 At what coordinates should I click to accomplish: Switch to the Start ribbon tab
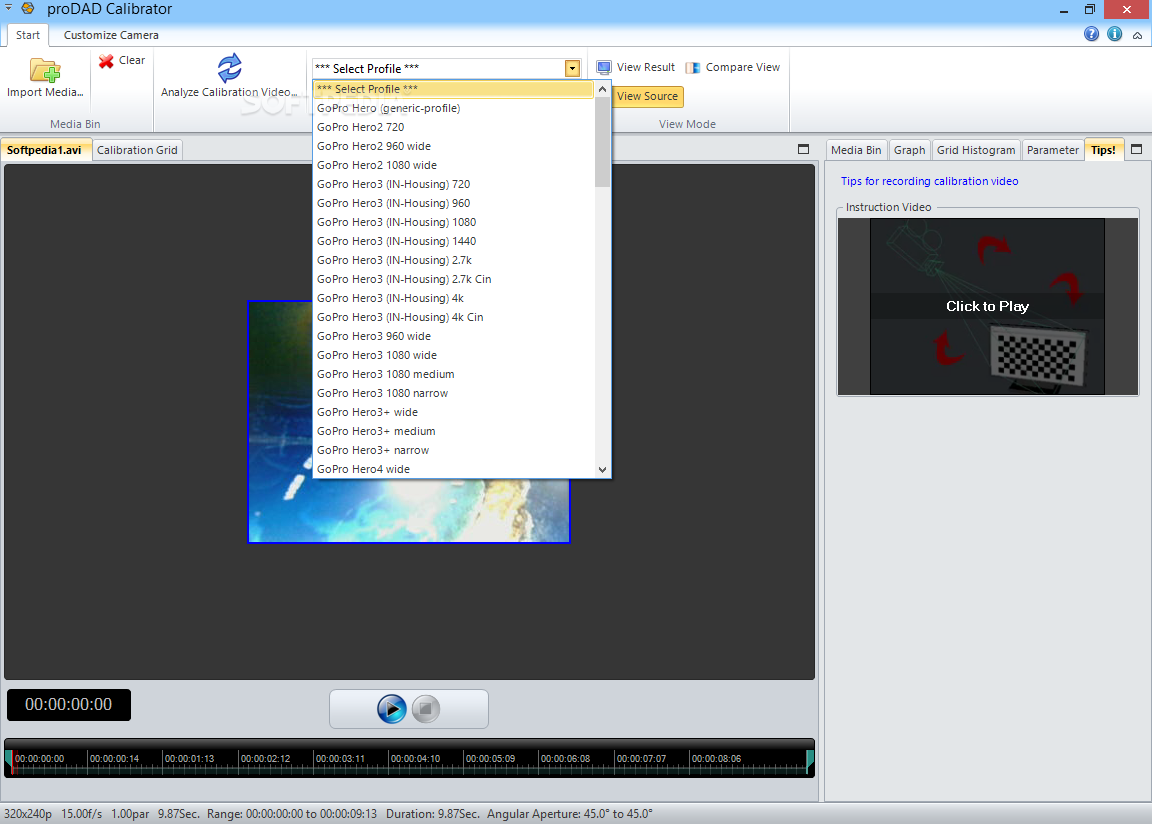[28, 35]
